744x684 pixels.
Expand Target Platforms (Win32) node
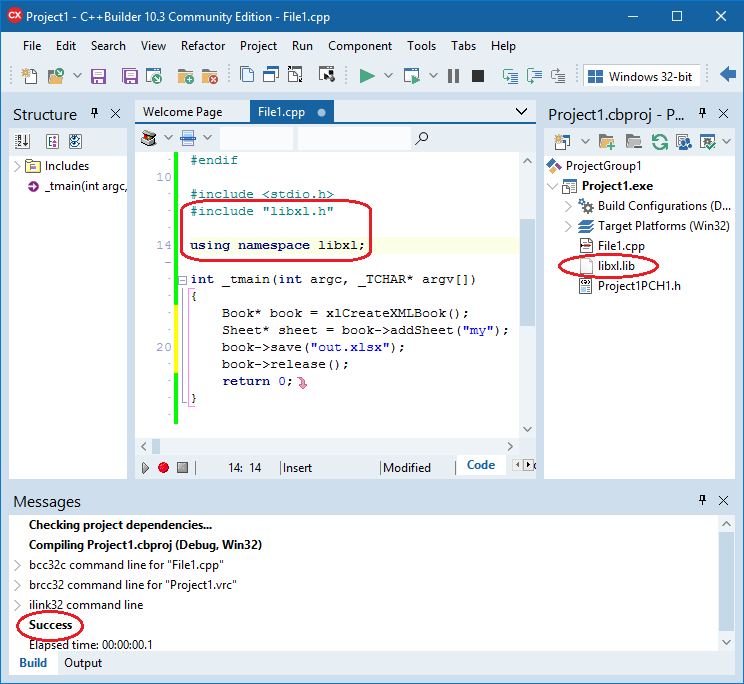click(568, 226)
